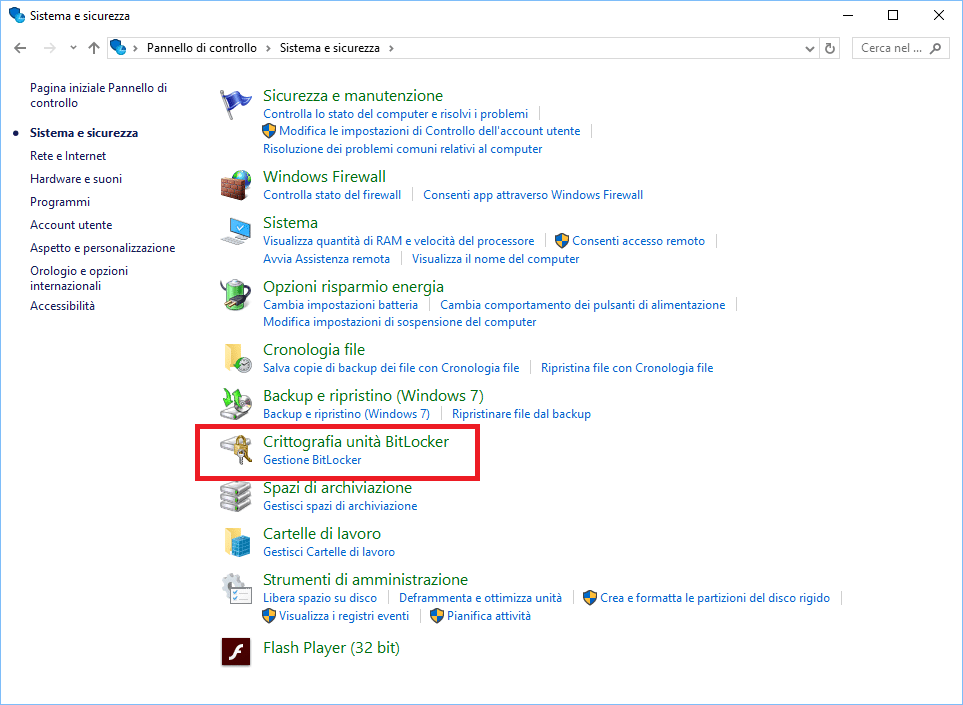Click Consenti app attraverso Windows Firewall
The height and width of the screenshot is (705, 963).
533,195
